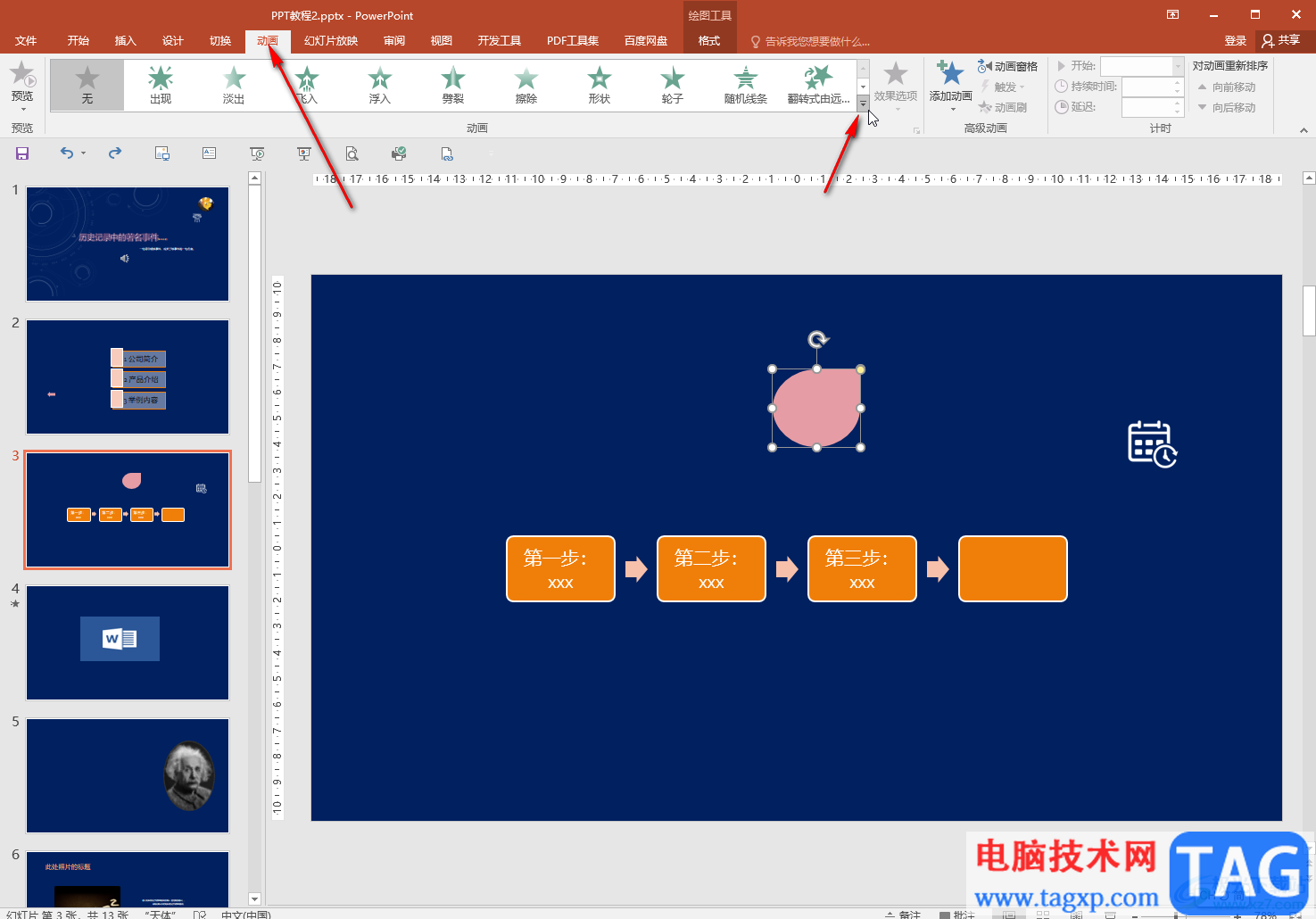
Task: Click the 共享 (Share) button
Action: coord(1281,41)
